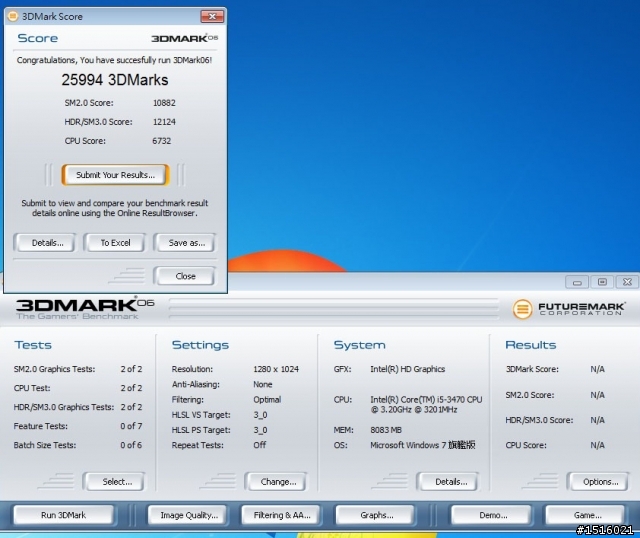Click Change button under Settings
The image size is (640, 538).
tap(276, 482)
